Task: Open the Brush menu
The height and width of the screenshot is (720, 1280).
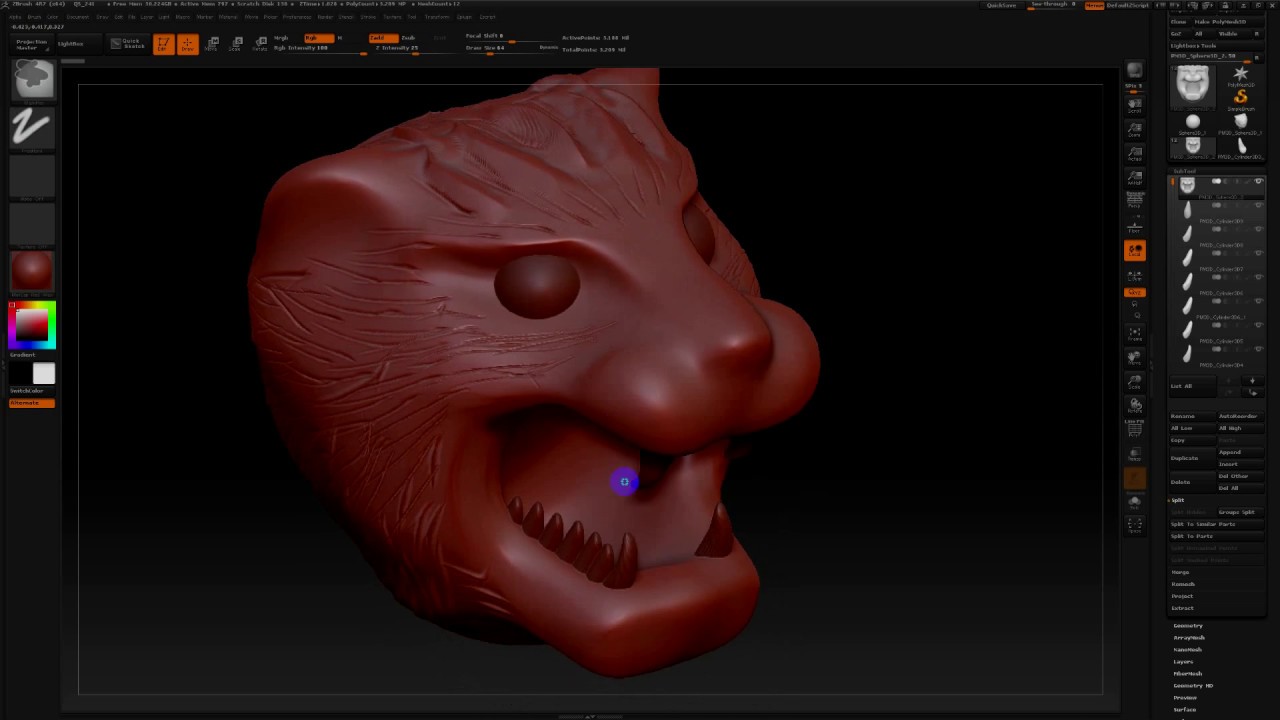Action: tap(34, 17)
